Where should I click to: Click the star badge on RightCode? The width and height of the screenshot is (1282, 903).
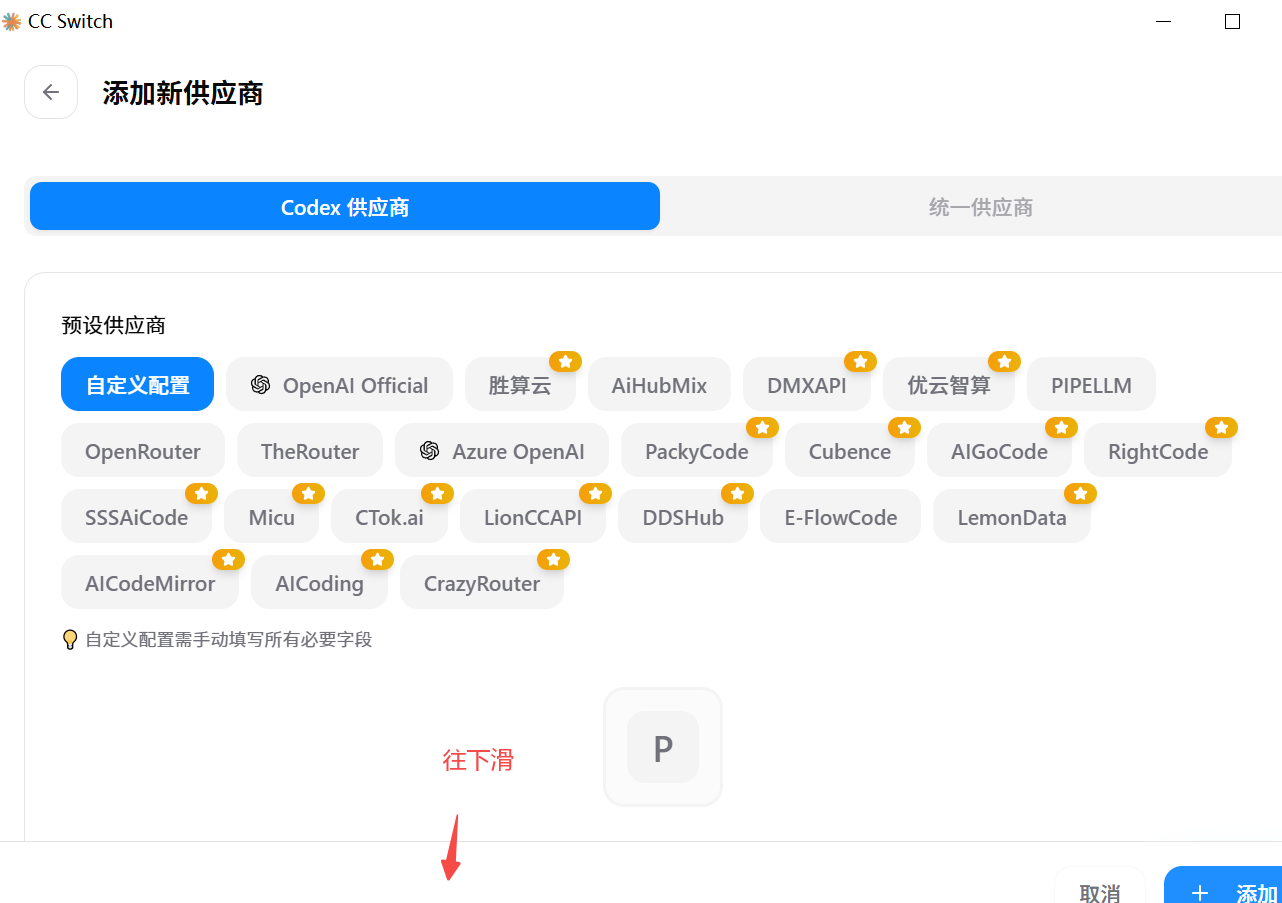point(1221,427)
